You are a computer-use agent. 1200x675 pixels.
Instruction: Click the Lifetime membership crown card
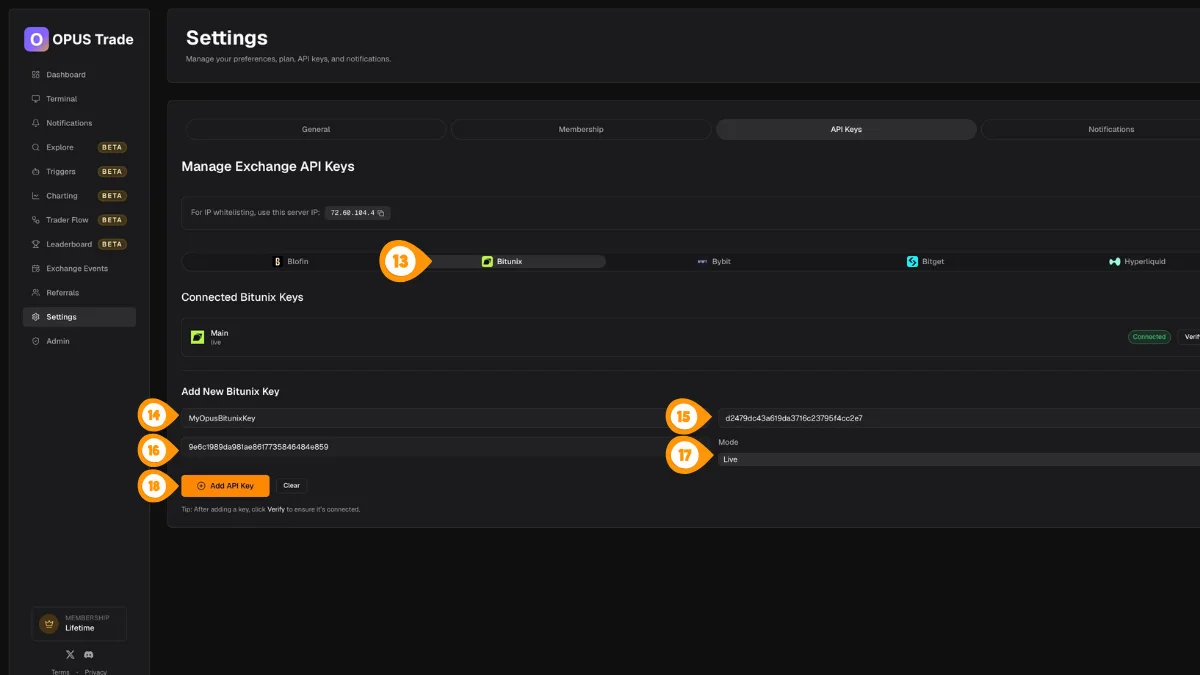[x=79, y=624]
